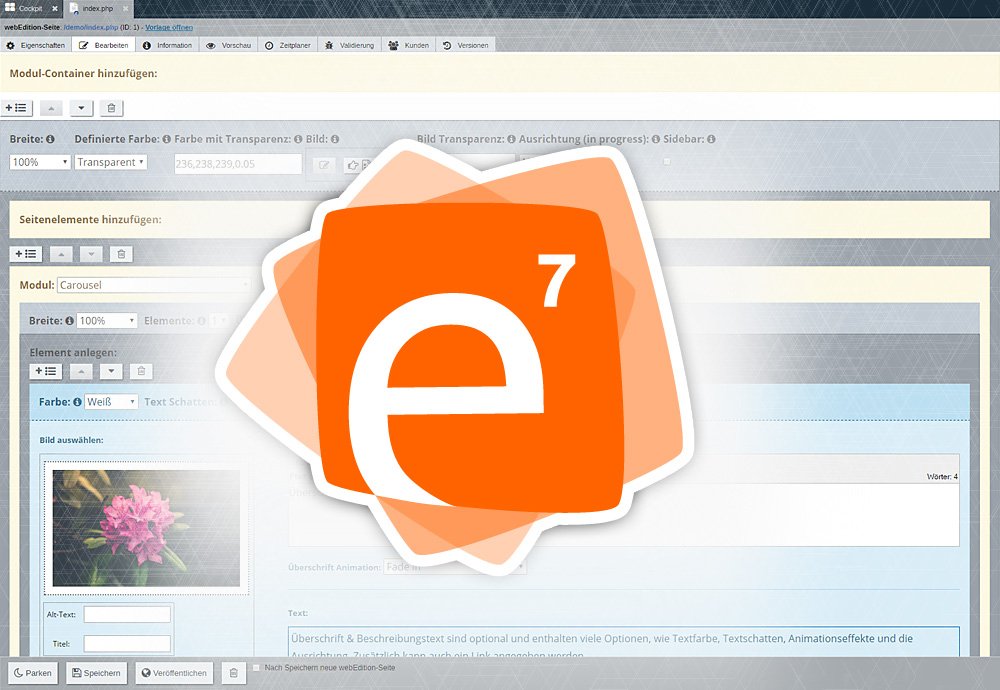Screen dimensions: 1000x690
Task: Click the add icon under Element anlegen
Action: (x=46, y=371)
